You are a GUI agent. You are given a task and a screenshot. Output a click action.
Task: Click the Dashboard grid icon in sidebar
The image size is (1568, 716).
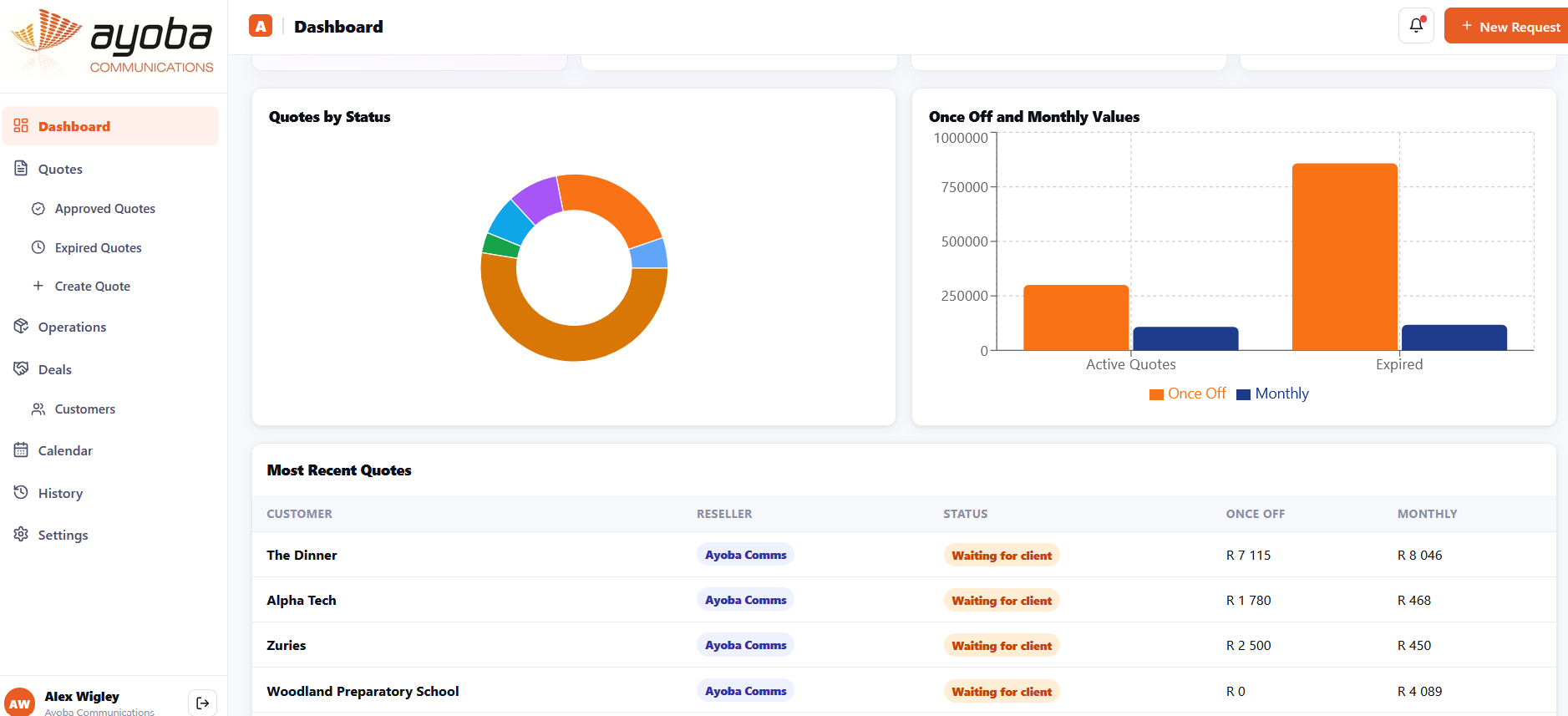[x=21, y=125]
